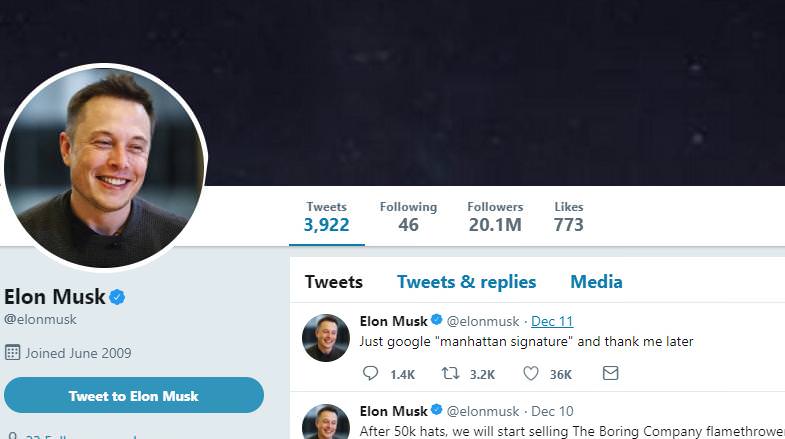This screenshot has height=439, width=785.
Task: Click the @elonmusk handle under profile name
Action: coord(40,319)
